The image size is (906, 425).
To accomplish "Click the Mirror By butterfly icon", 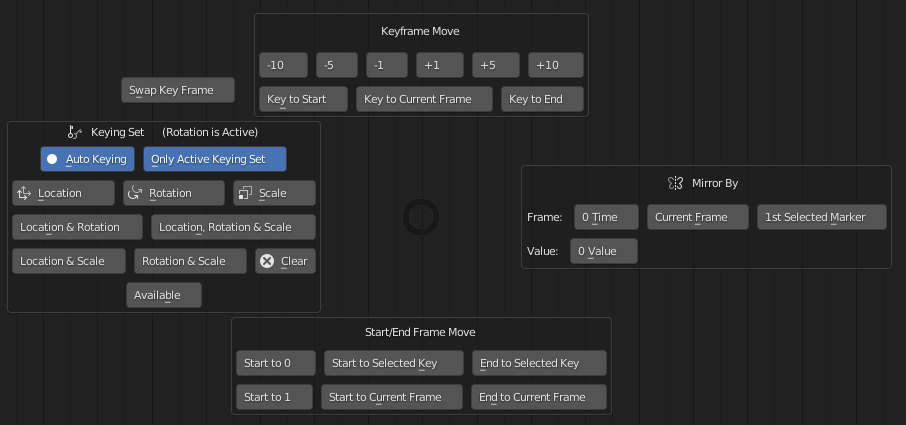I will 675,183.
